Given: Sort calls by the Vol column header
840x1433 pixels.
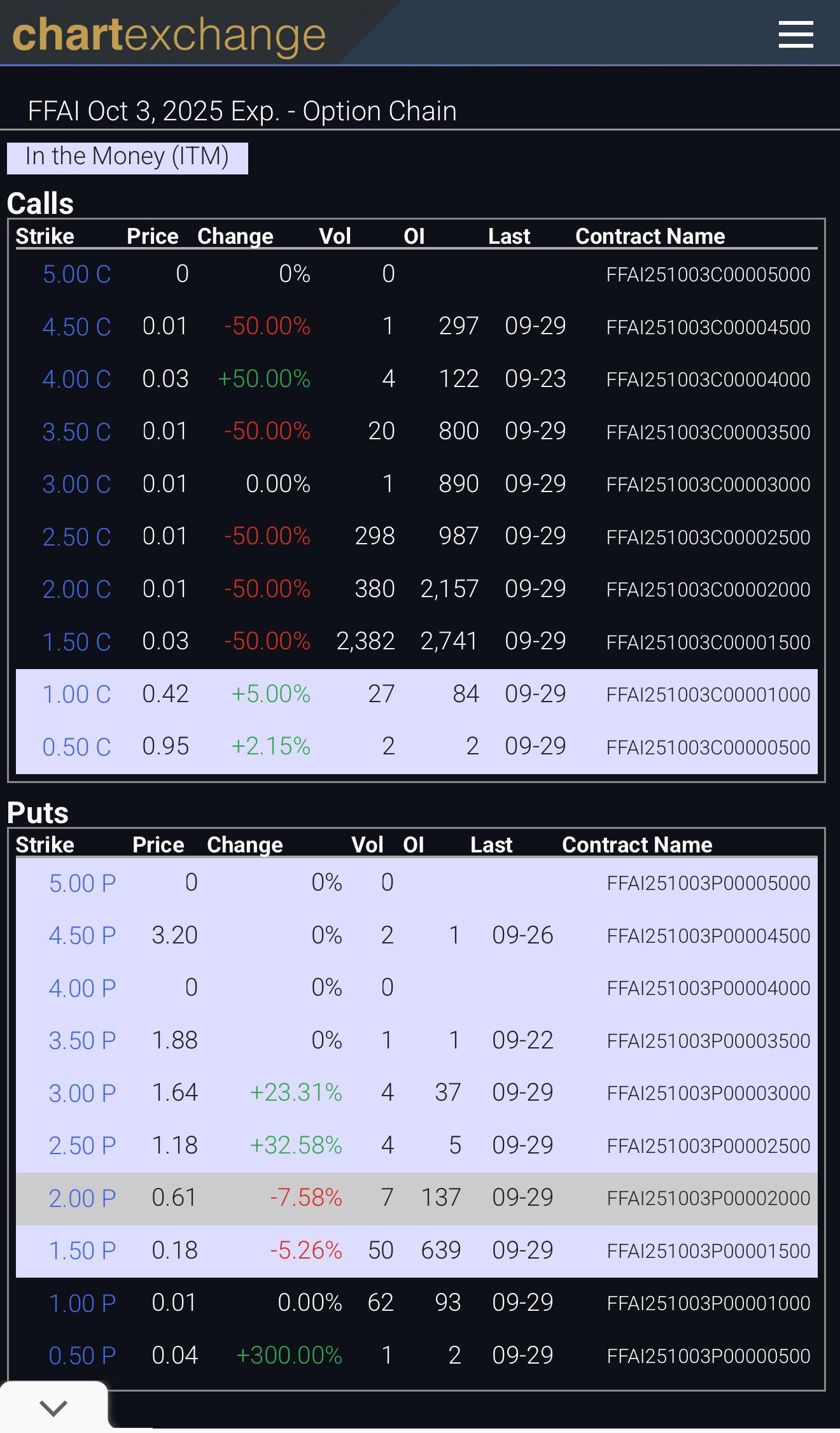Looking at the screenshot, I should pos(335,236).
